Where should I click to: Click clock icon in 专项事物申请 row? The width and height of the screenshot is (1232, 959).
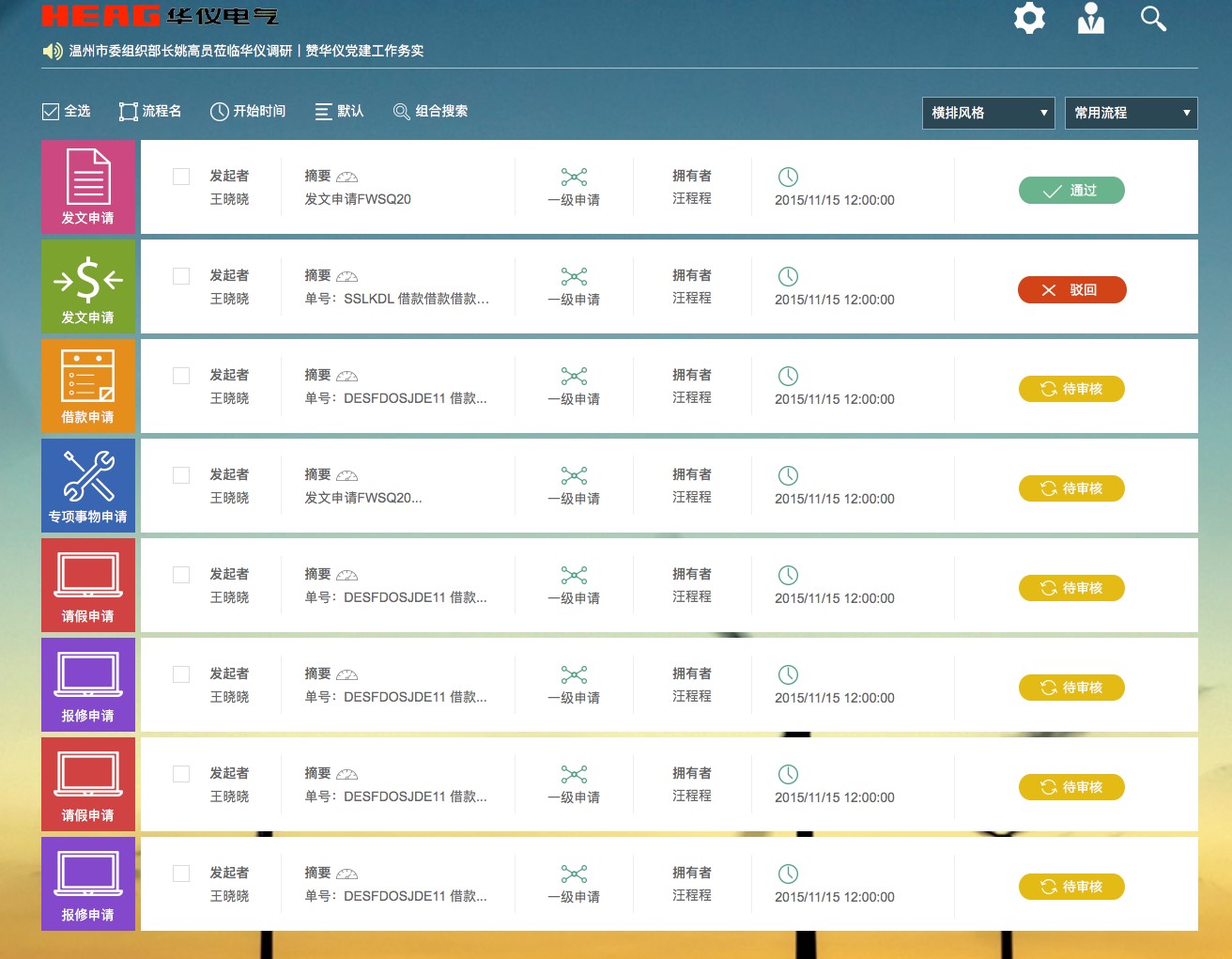788,475
